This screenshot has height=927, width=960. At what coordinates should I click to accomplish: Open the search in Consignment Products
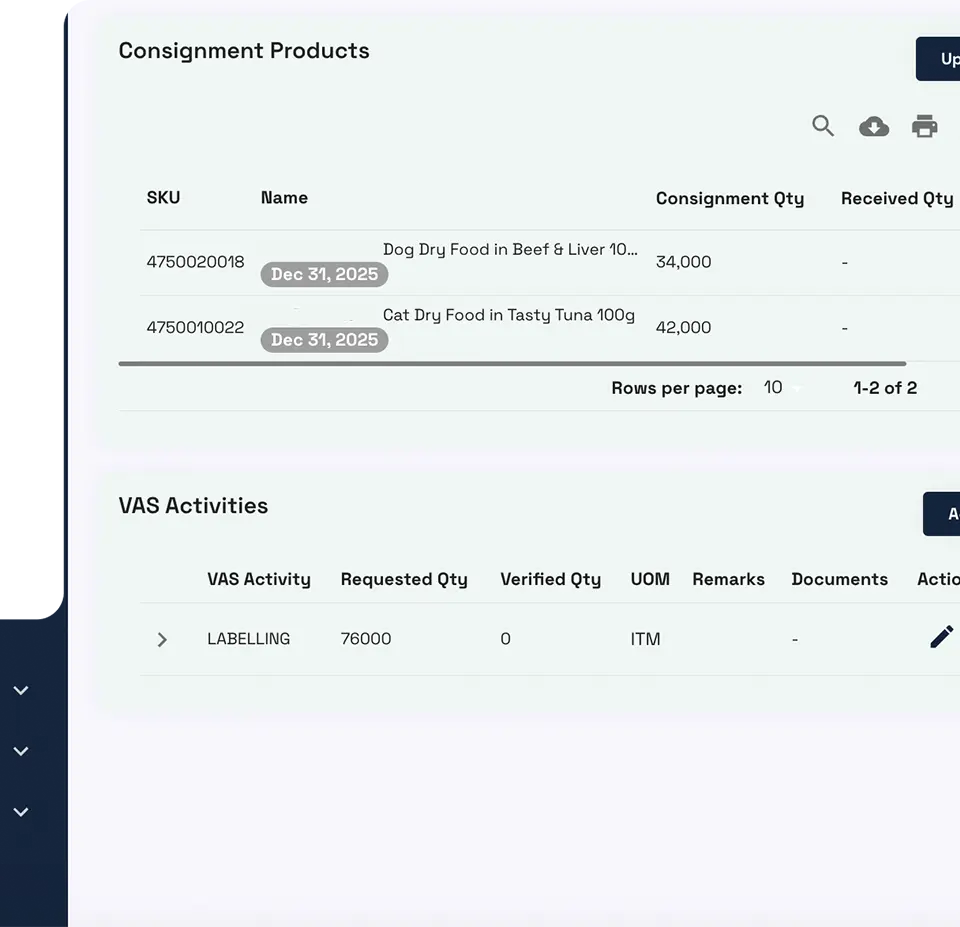coord(823,126)
